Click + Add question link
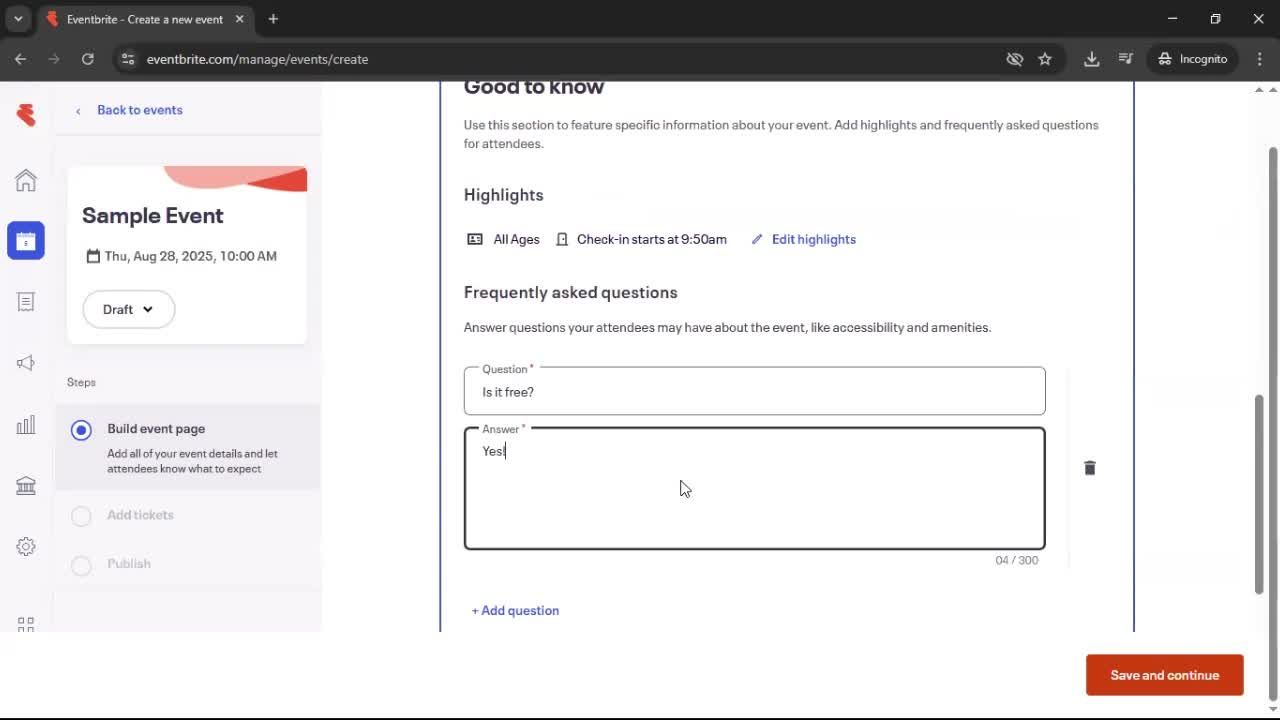The width and height of the screenshot is (1280, 720). coord(515,610)
